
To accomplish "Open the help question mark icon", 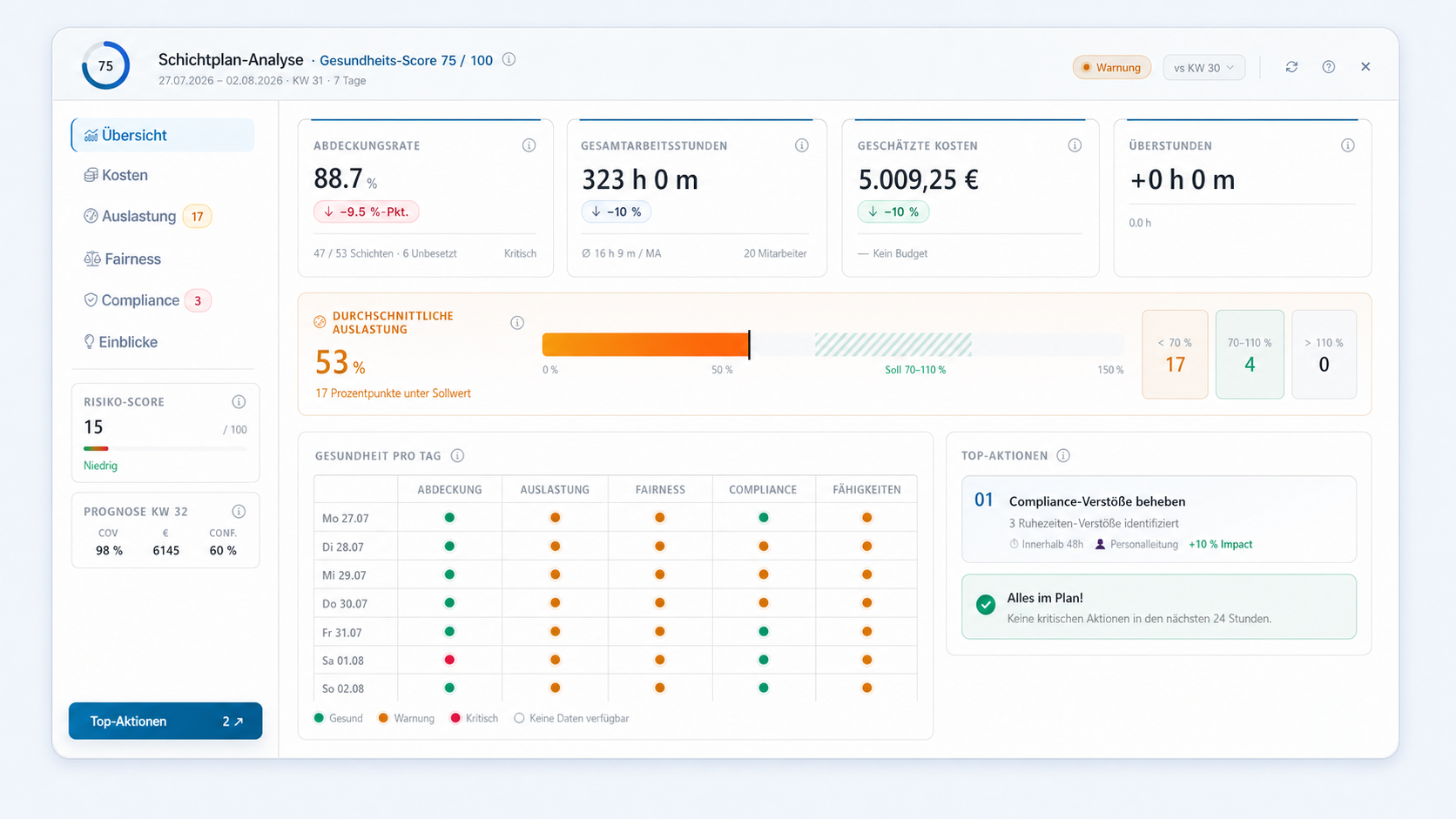I will 1328,67.
